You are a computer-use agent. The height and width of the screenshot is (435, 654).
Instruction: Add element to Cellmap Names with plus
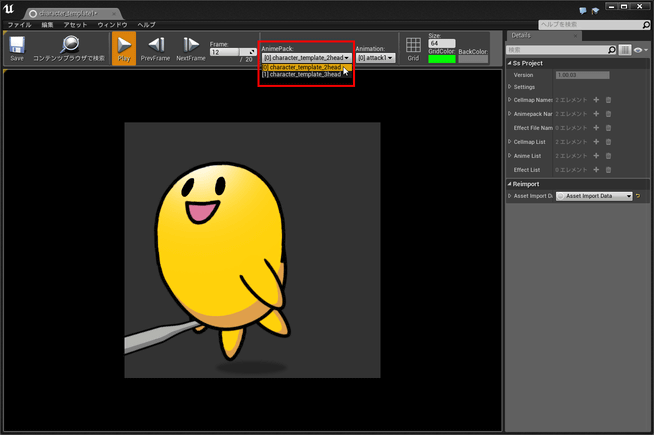click(596, 100)
